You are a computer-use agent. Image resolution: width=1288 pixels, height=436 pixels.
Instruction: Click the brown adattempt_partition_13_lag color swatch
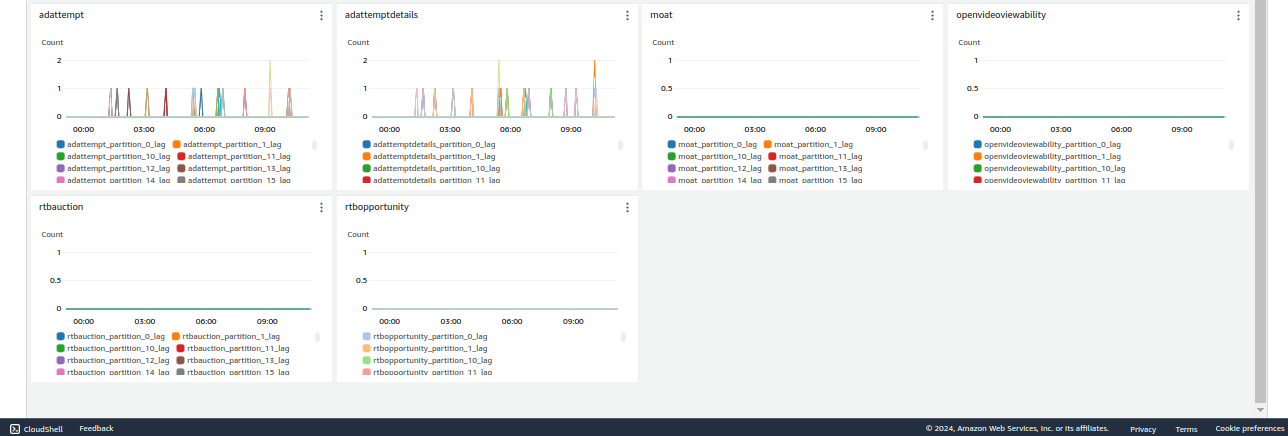click(181, 168)
